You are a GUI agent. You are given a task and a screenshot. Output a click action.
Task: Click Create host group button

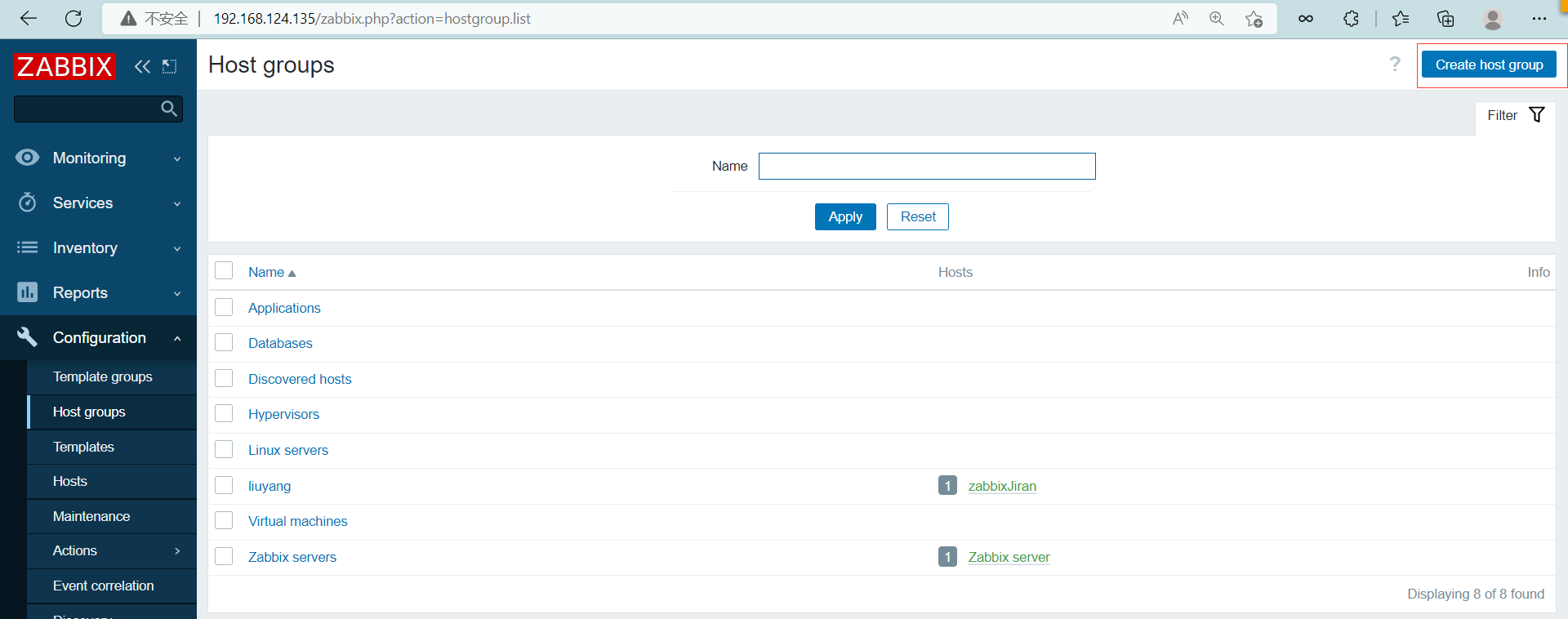(x=1489, y=65)
